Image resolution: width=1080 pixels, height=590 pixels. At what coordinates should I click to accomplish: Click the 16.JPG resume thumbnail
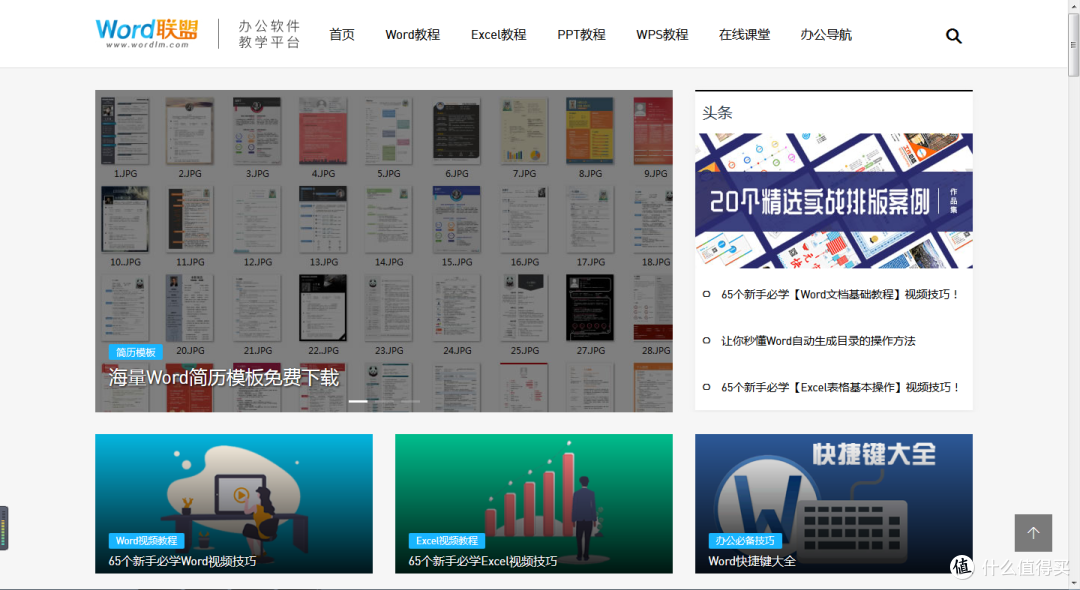click(523, 219)
